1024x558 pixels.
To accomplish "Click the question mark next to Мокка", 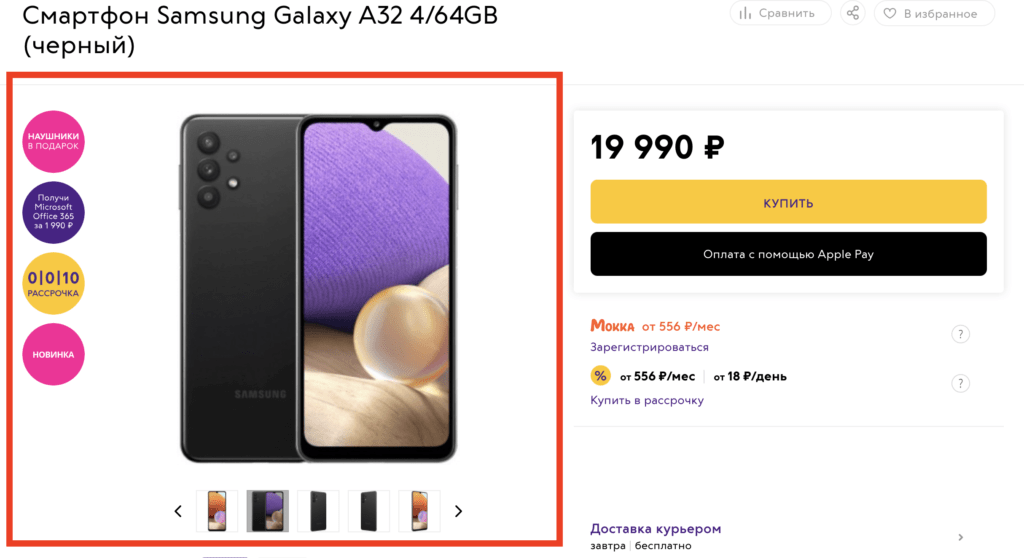I will (960, 334).
